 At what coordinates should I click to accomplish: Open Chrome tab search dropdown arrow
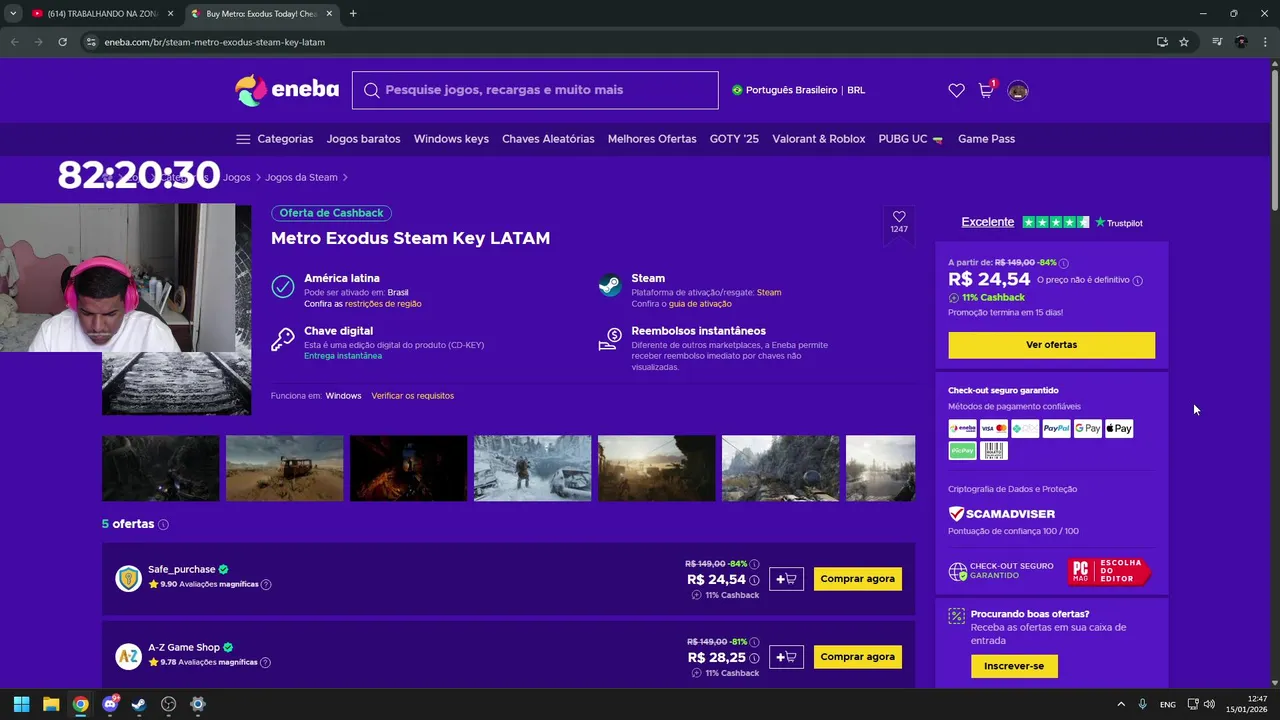(13, 14)
